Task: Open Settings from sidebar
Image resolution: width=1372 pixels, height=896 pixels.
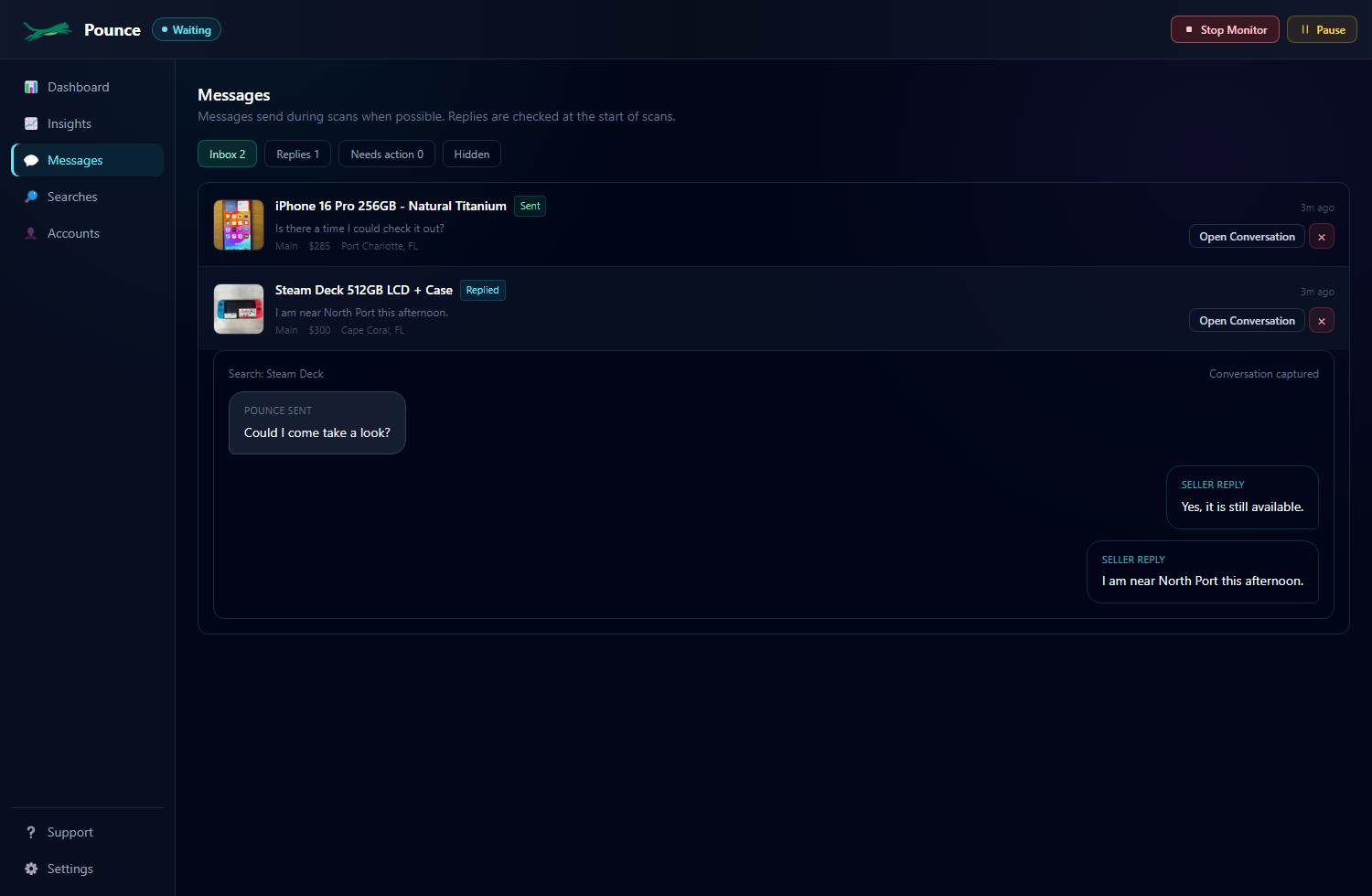Action: tap(88, 869)
